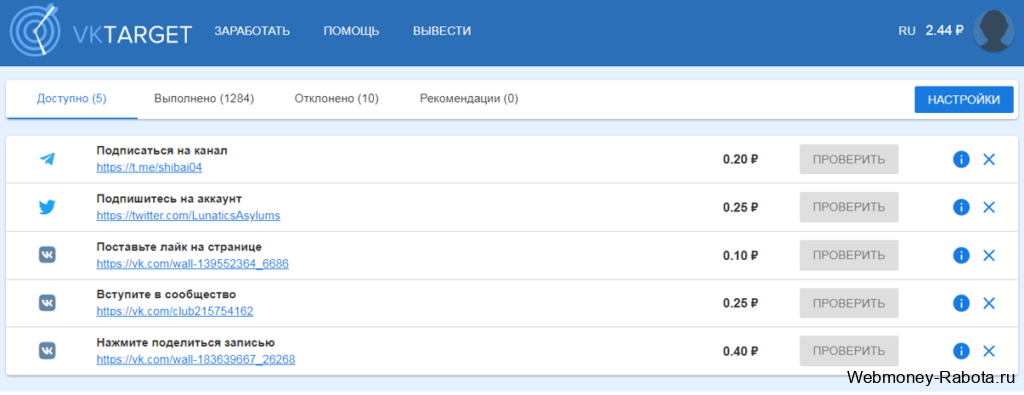Click Проверить for the share post task
The height and width of the screenshot is (395, 1024).
849,351
